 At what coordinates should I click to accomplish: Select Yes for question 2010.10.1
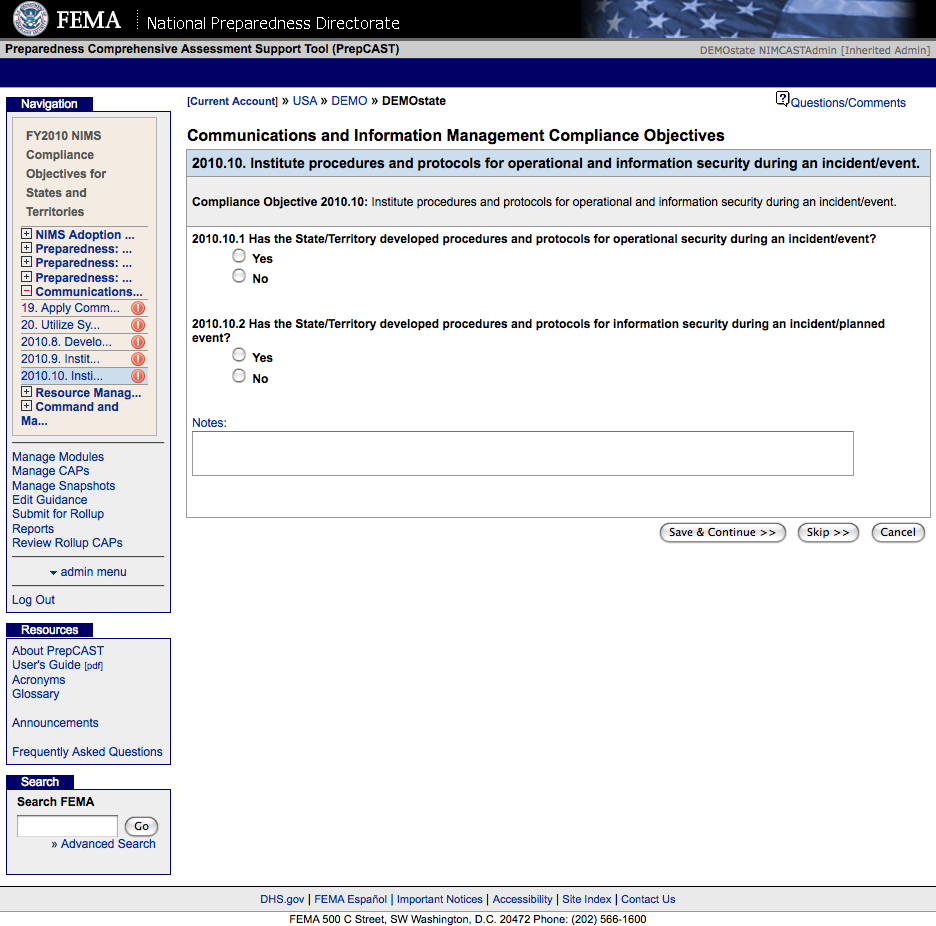tap(239, 256)
